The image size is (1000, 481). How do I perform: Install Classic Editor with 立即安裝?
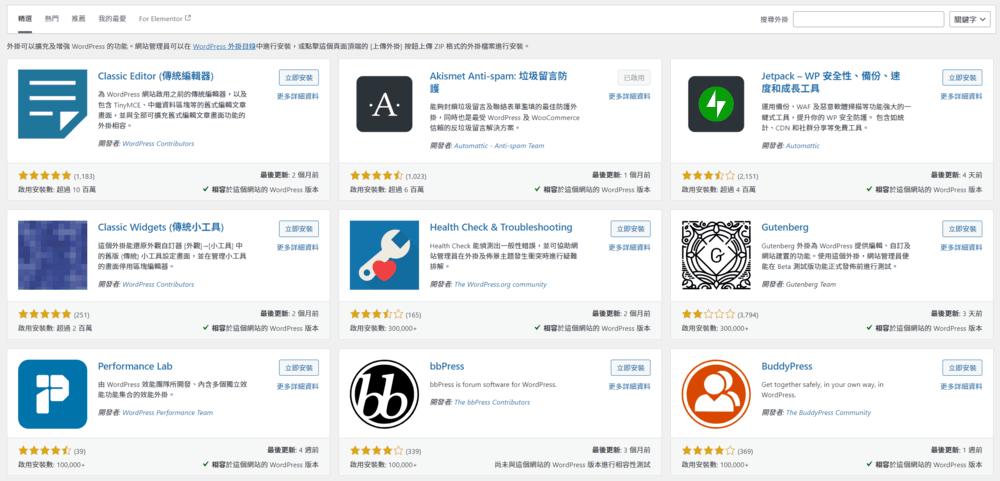[x=298, y=78]
